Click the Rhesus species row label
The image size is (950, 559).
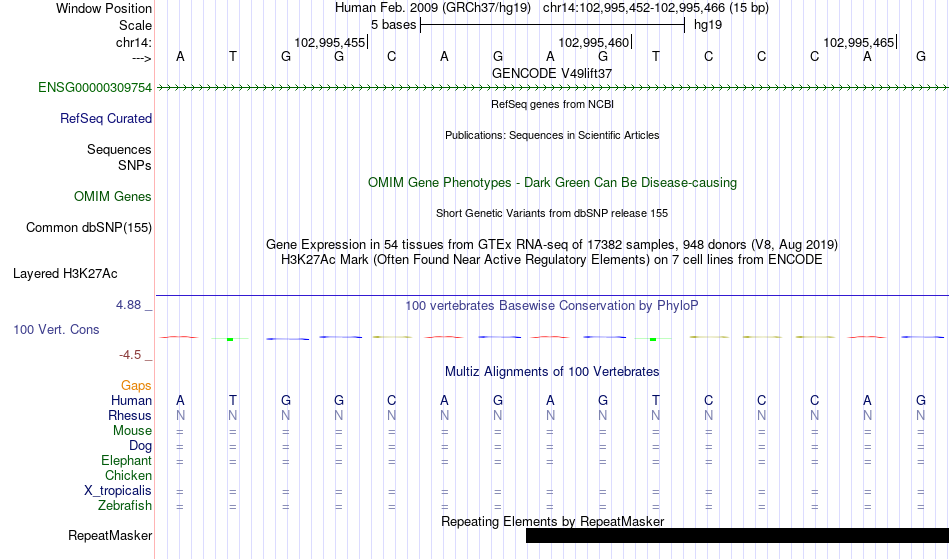click(129, 415)
